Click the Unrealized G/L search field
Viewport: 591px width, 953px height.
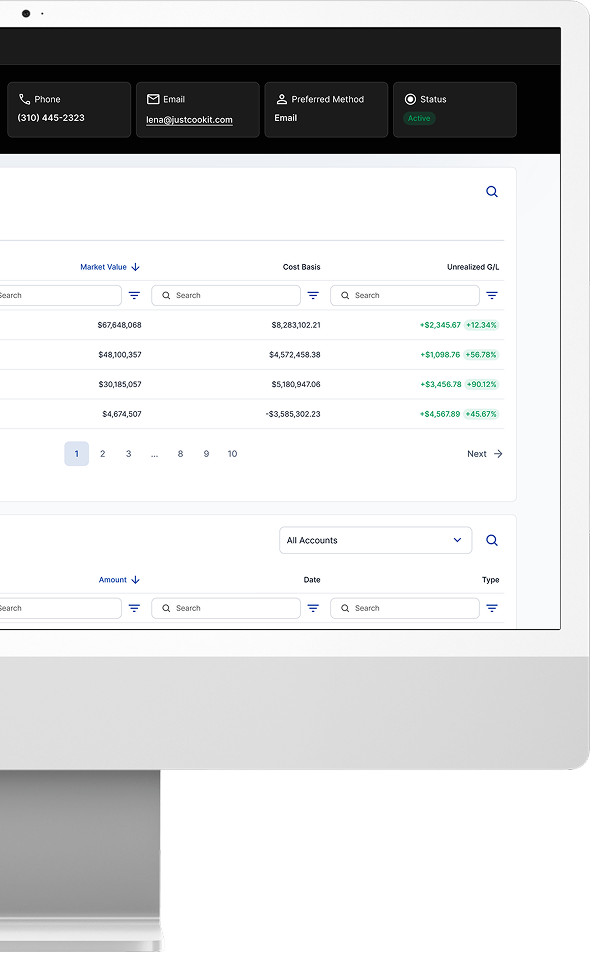coord(405,295)
